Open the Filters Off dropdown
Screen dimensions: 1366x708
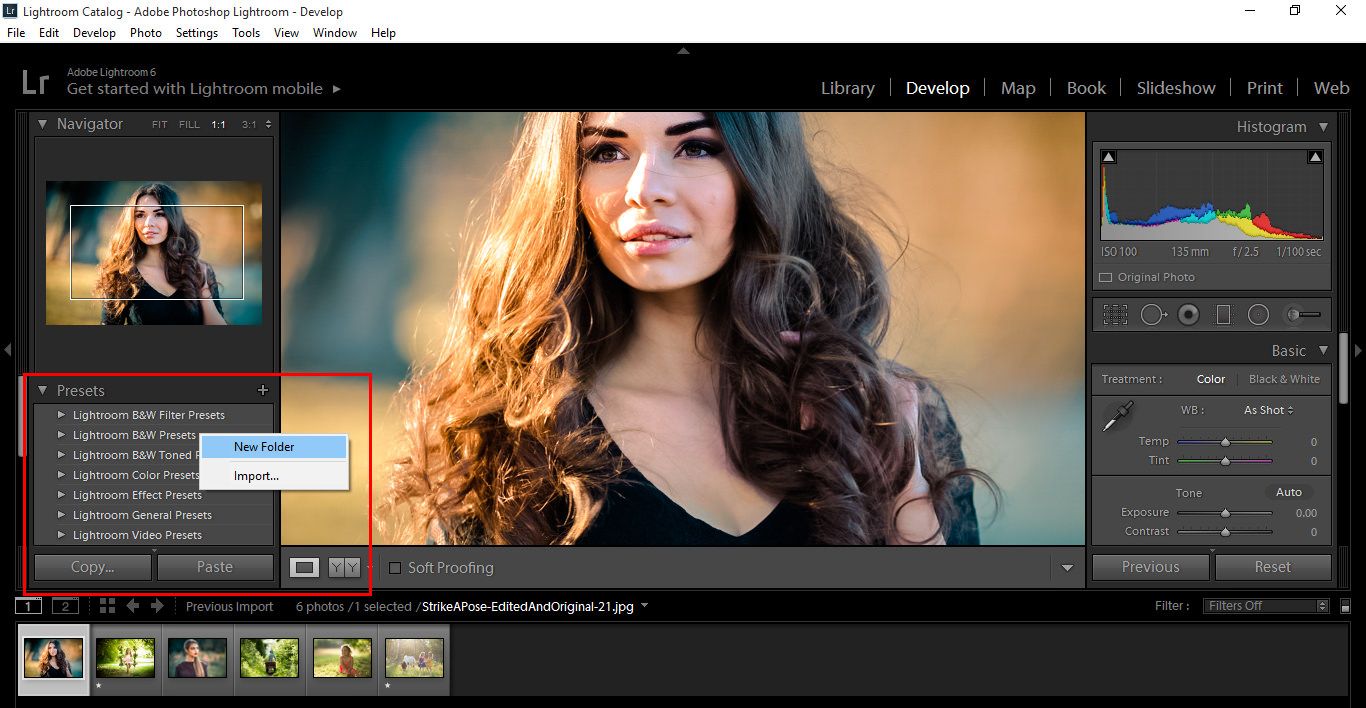pyautogui.click(x=1264, y=606)
